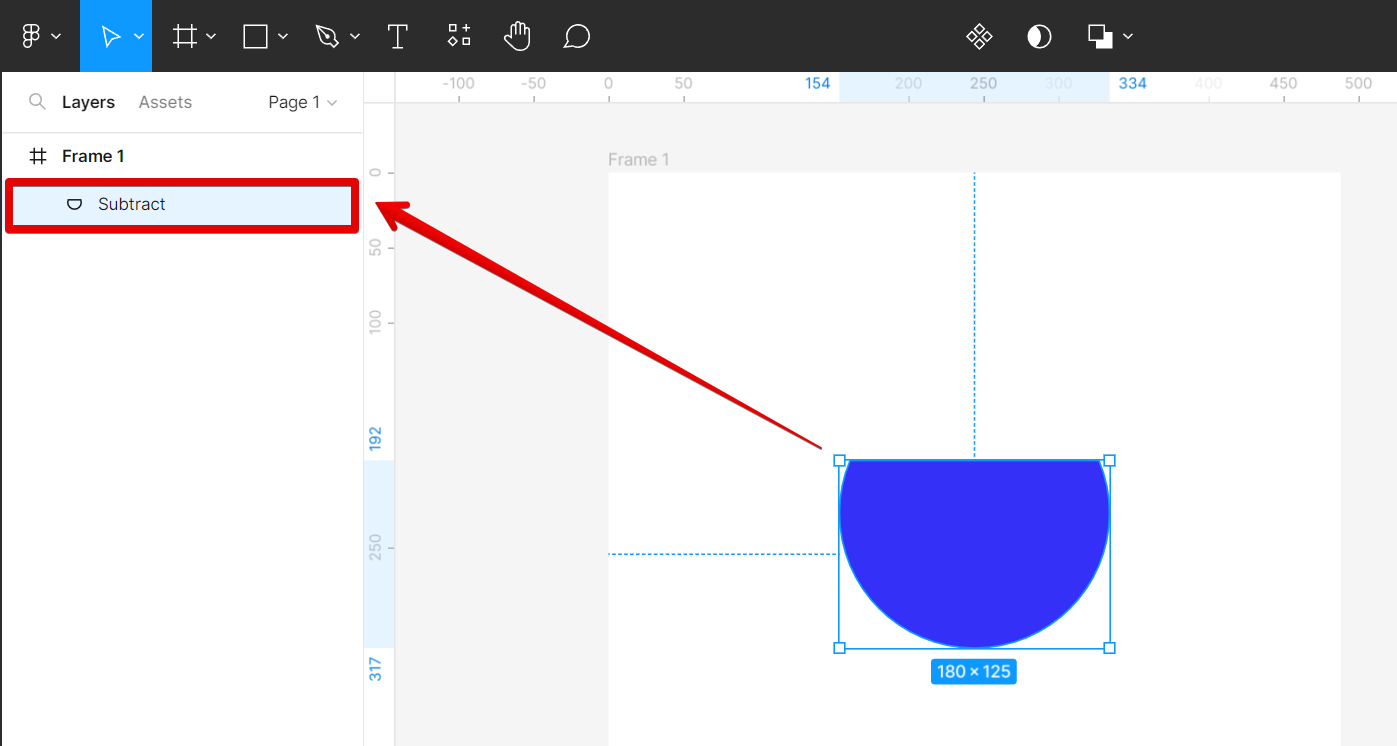The height and width of the screenshot is (746, 1397).
Task: Activate the Hand tool
Action: tap(517, 37)
